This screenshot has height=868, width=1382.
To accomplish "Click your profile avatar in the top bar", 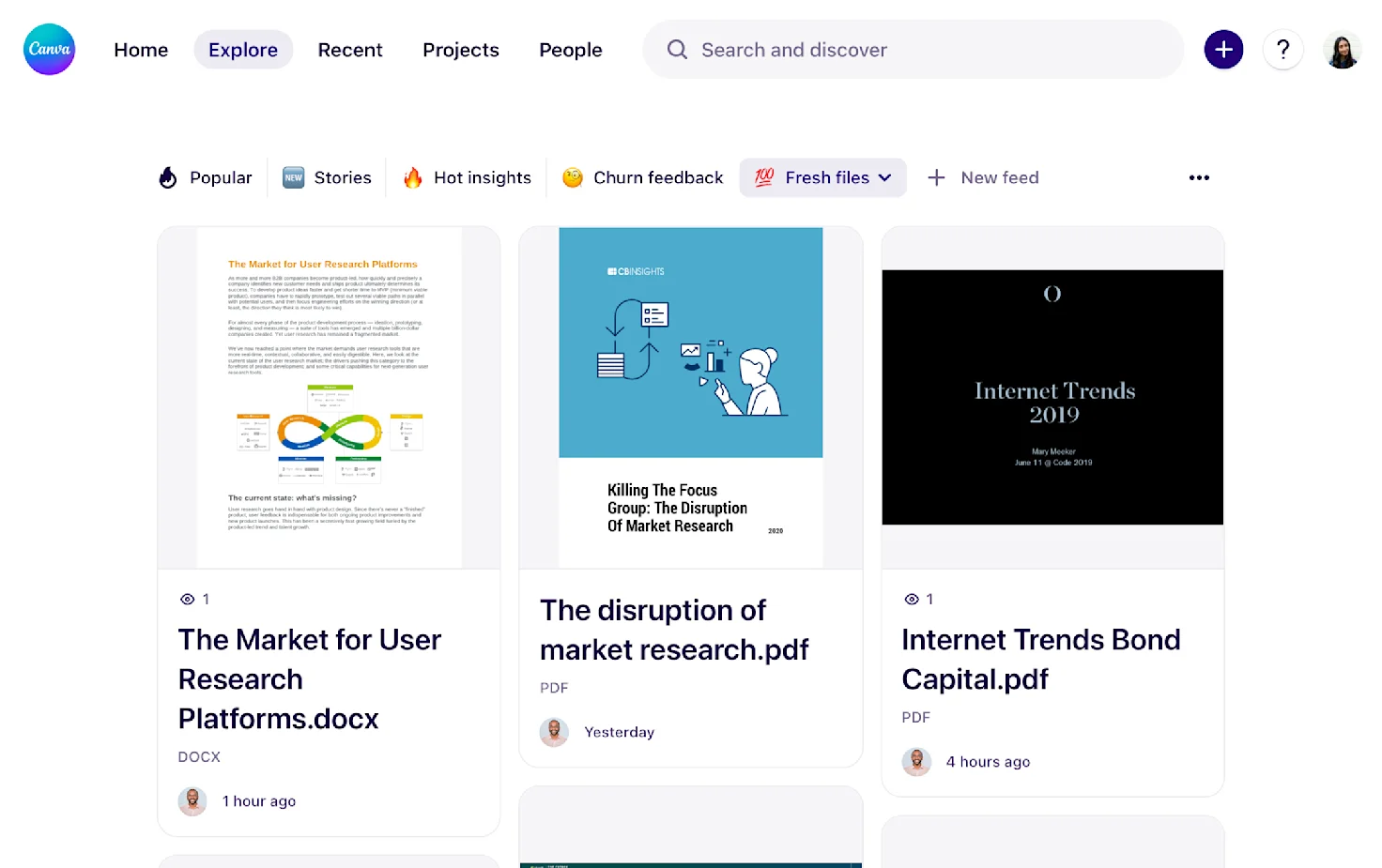I will coord(1342,49).
